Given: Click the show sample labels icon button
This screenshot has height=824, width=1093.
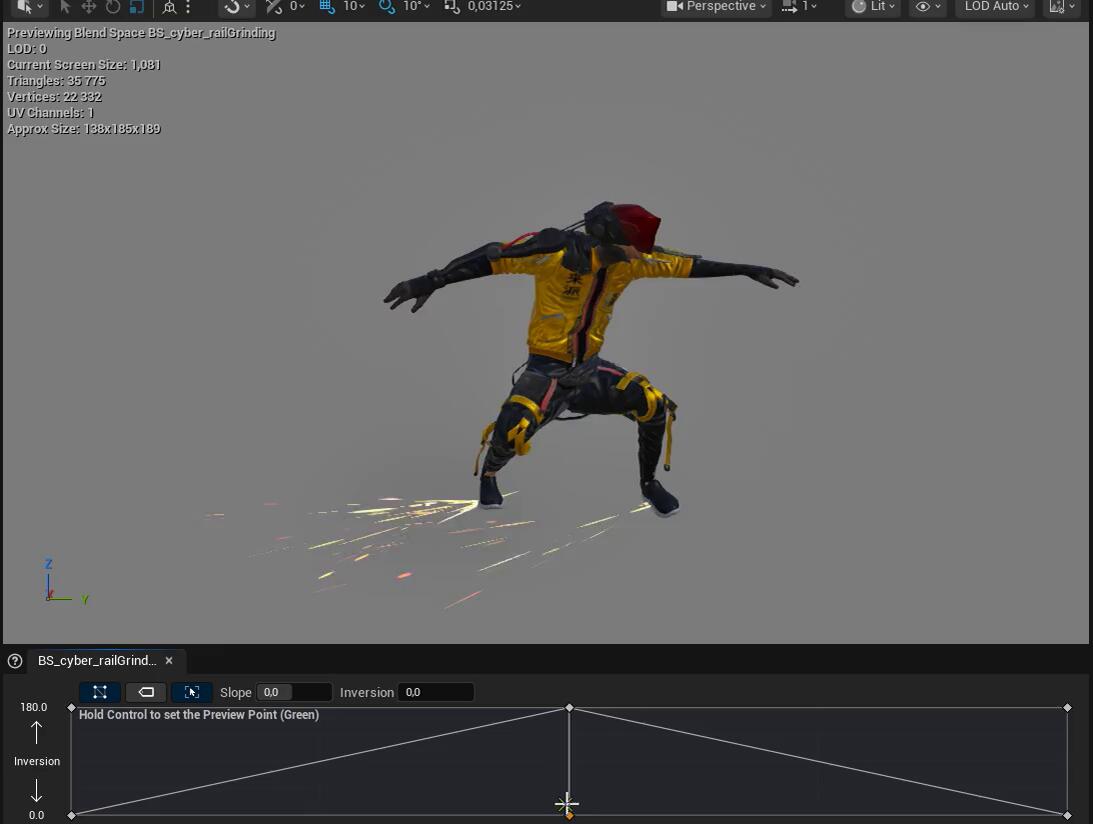Looking at the screenshot, I should [x=146, y=692].
